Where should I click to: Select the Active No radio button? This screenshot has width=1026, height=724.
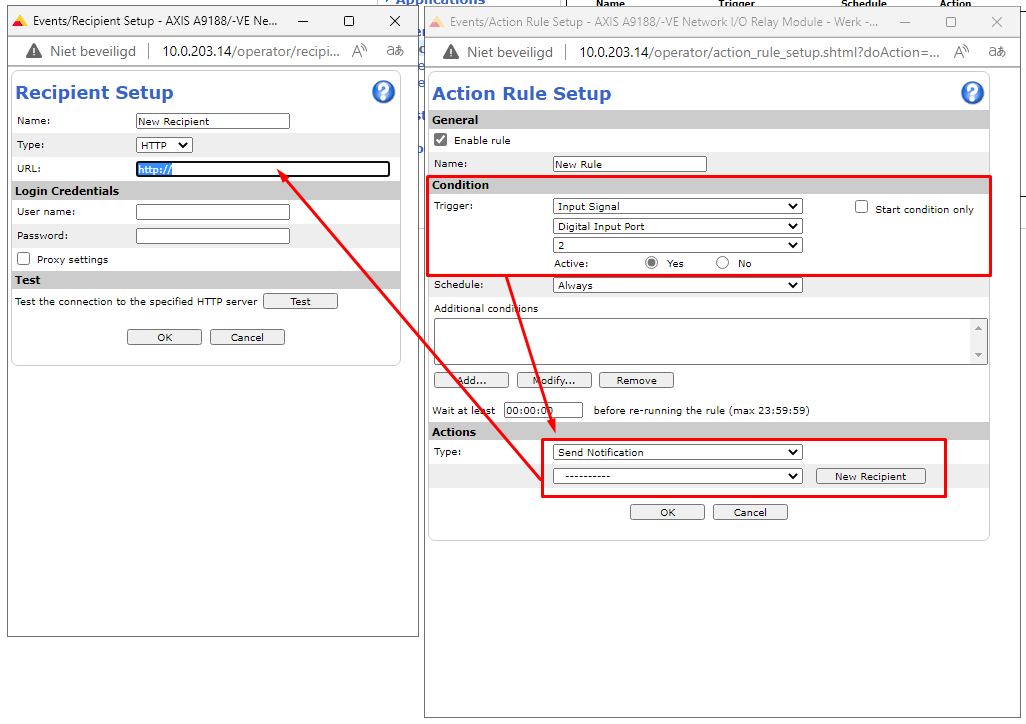(x=722, y=262)
